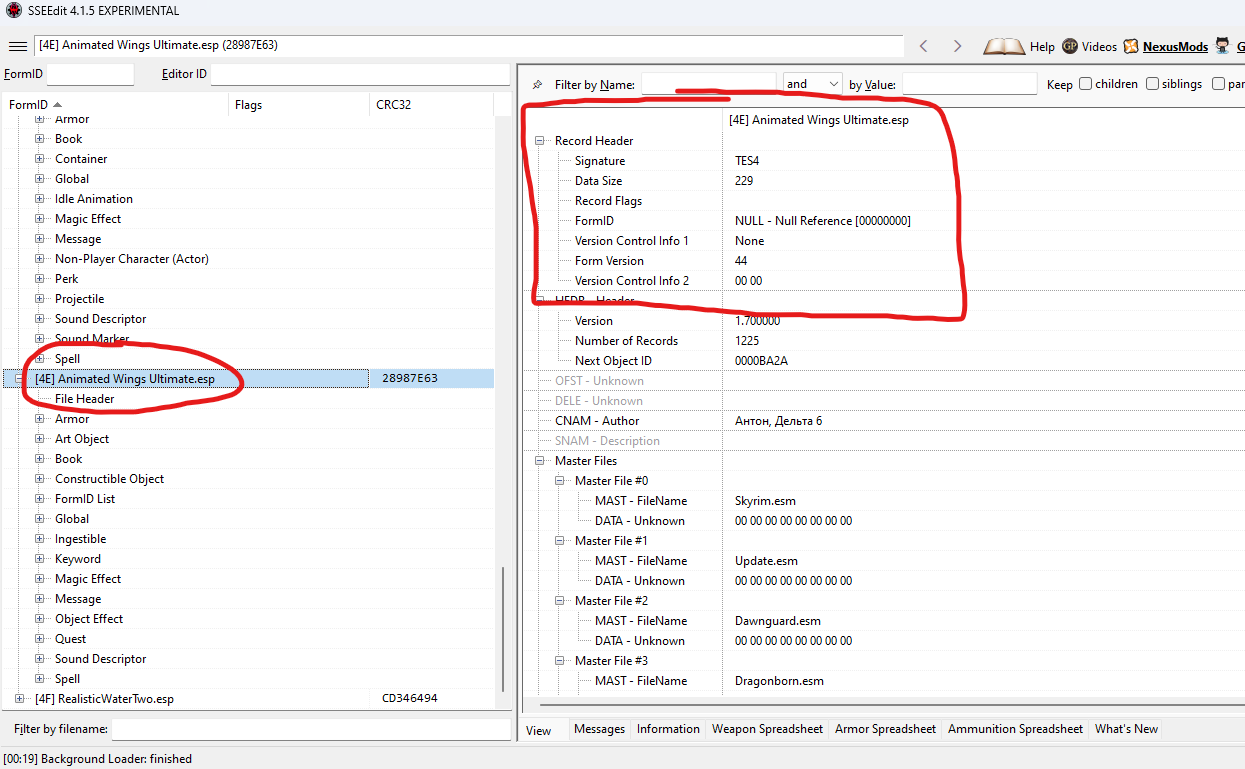Sort by the Flags column header
The width and height of the screenshot is (1245, 769).
click(299, 105)
